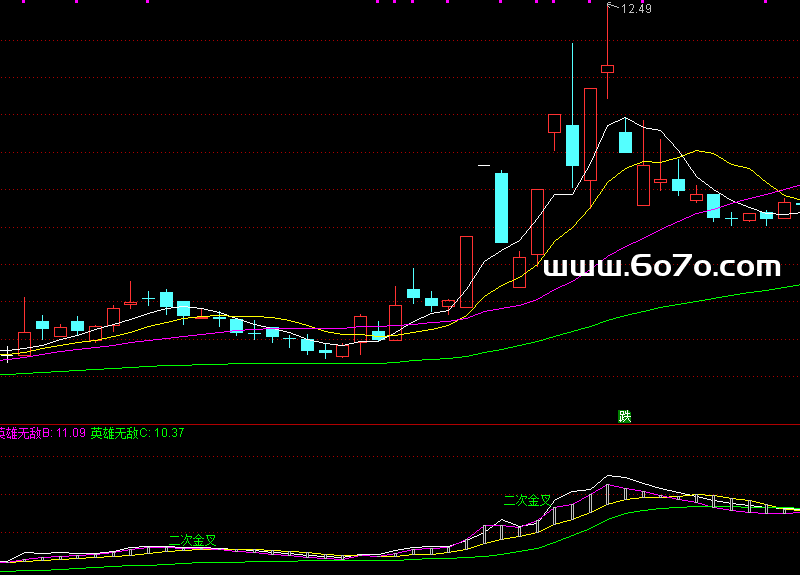Screen dimensions: 800x575
Task: Select the right 二次金叉 signal label
Action: [x=527, y=498]
